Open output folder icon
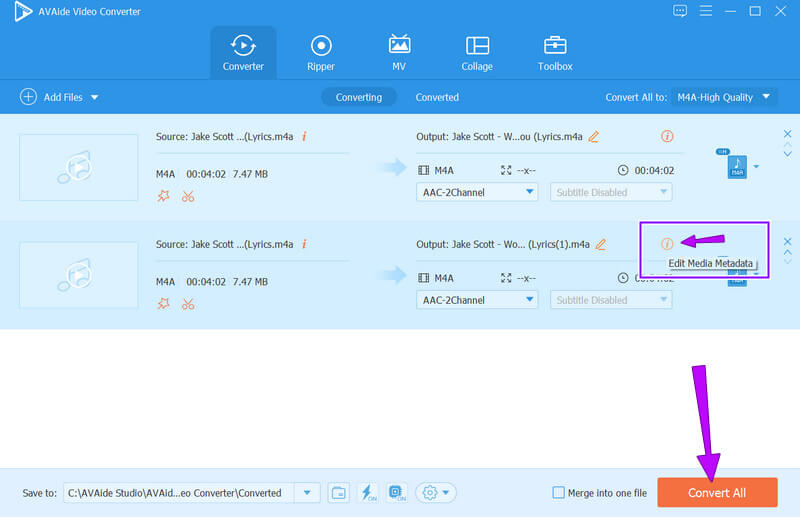800x517 pixels. (x=339, y=493)
